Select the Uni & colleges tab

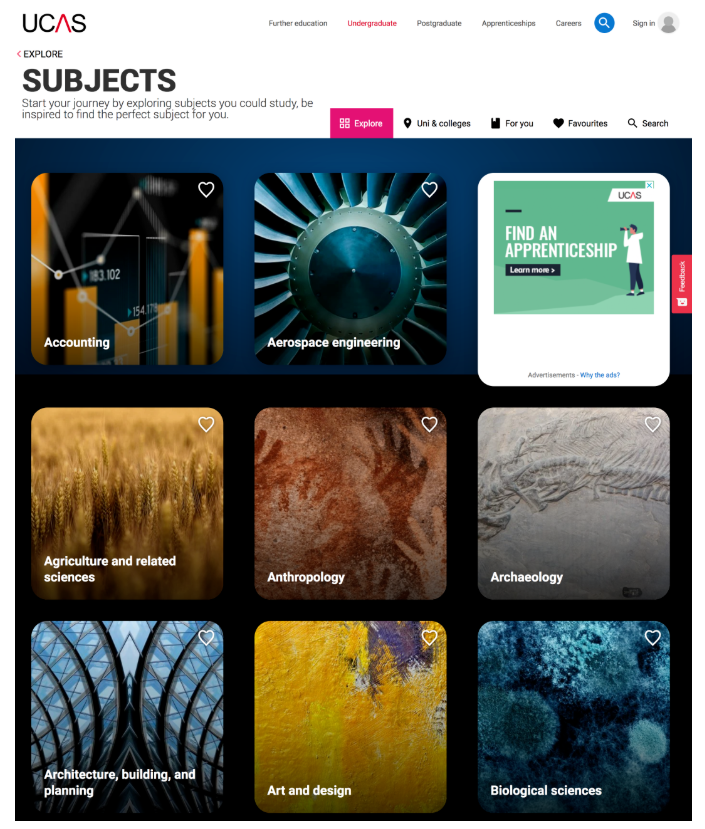pyautogui.click(x=437, y=123)
